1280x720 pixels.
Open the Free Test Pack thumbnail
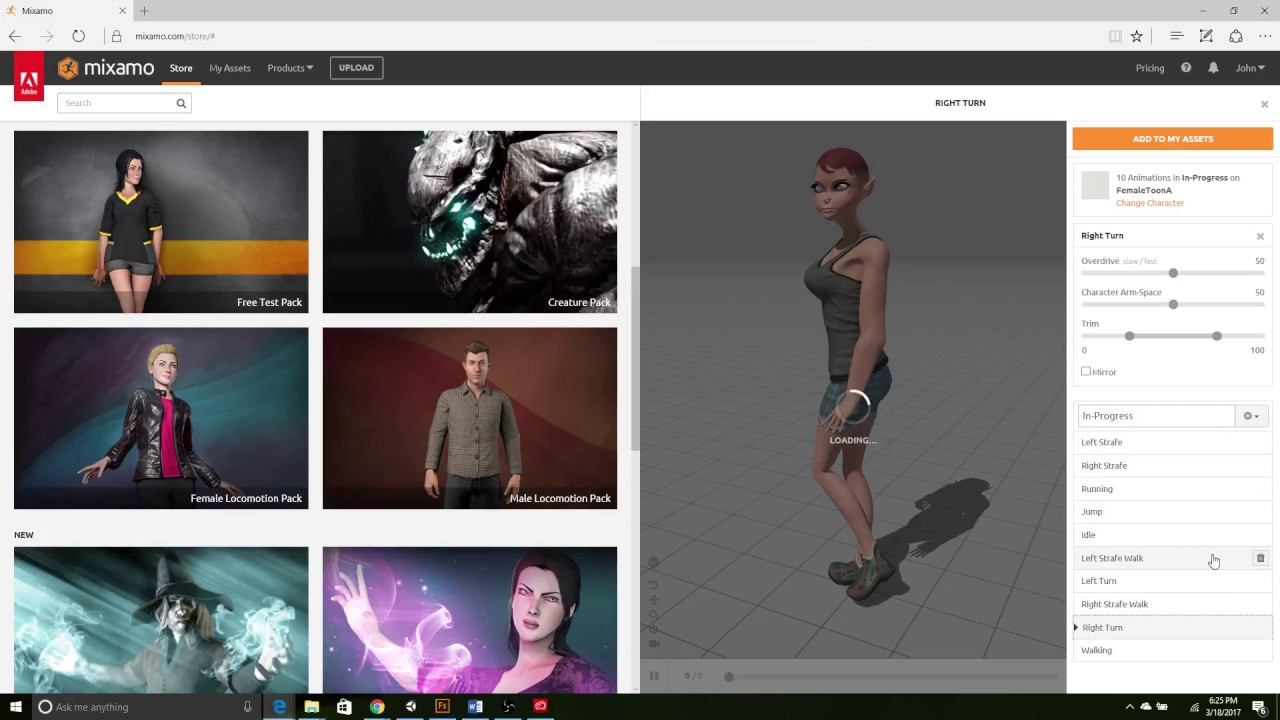click(161, 222)
